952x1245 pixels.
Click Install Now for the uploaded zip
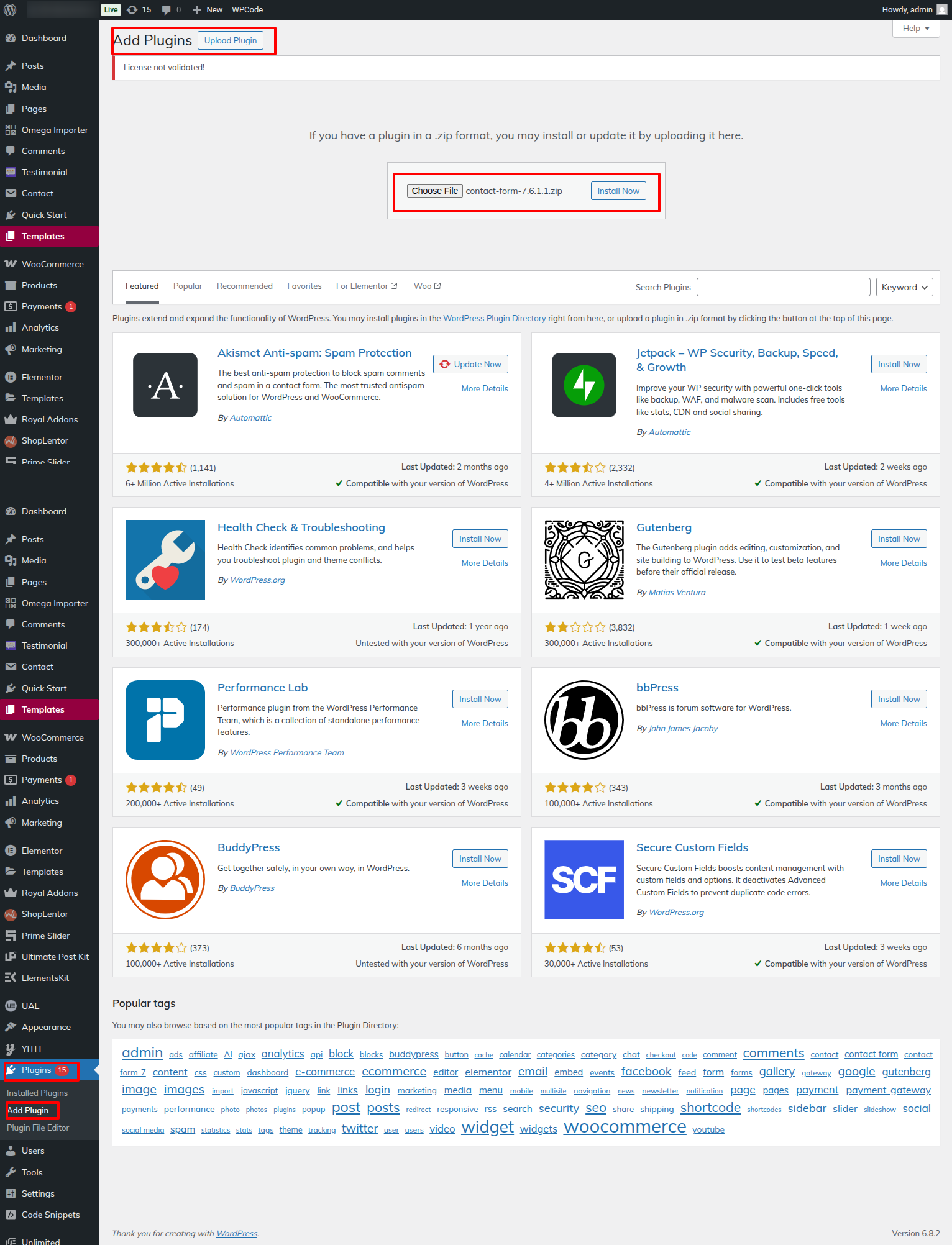618,191
